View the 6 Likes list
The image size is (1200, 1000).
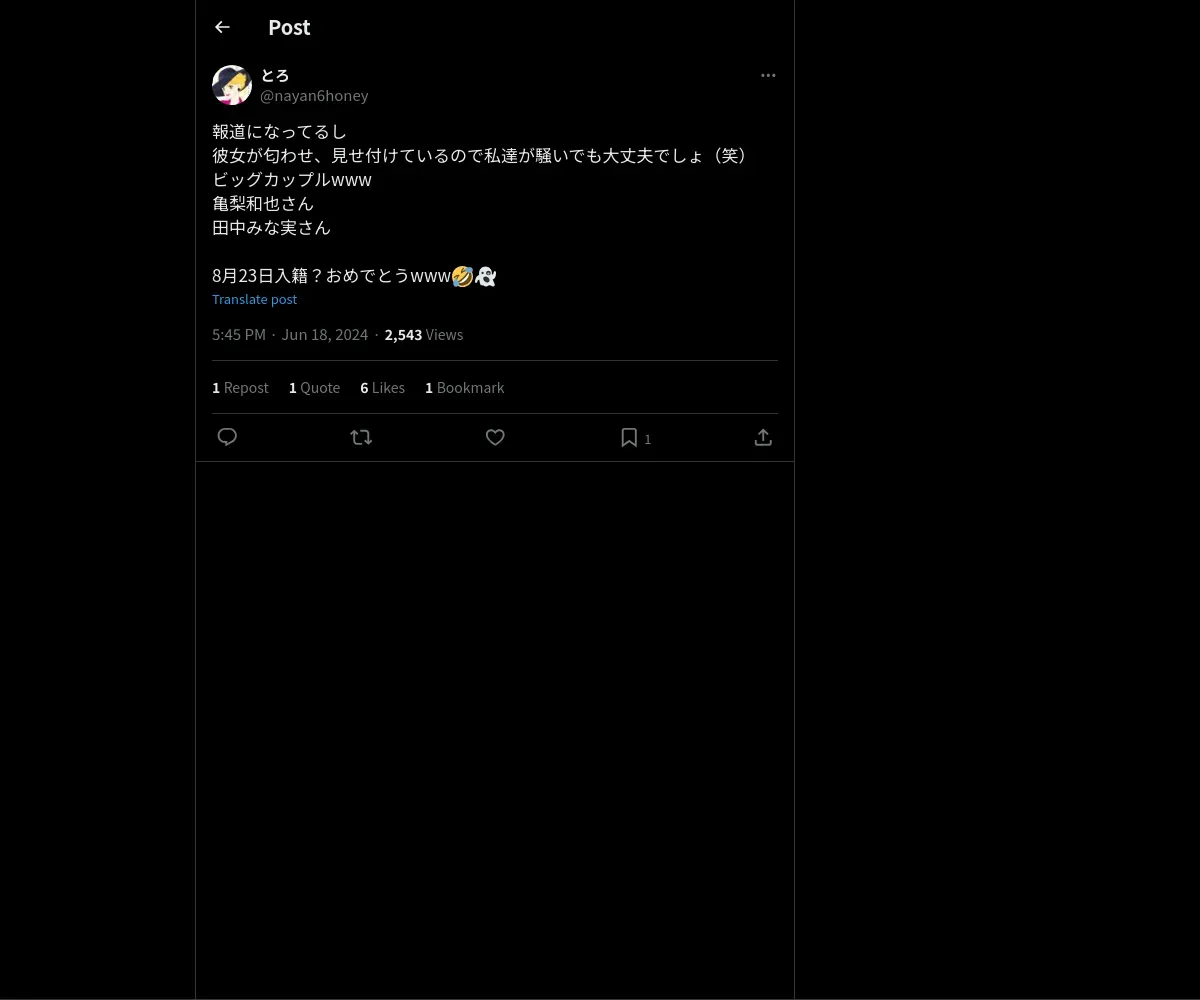click(x=382, y=387)
